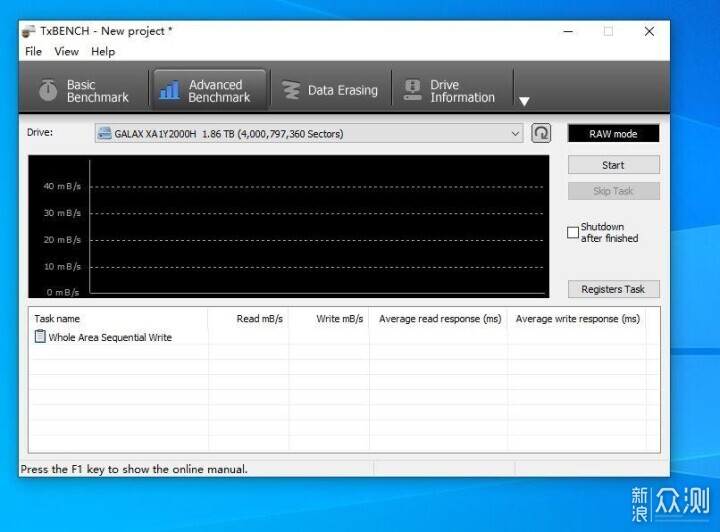720x532 pixels.
Task: Click the Basic Benchmark stopwatch icon
Action: pyautogui.click(x=48, y=90)
